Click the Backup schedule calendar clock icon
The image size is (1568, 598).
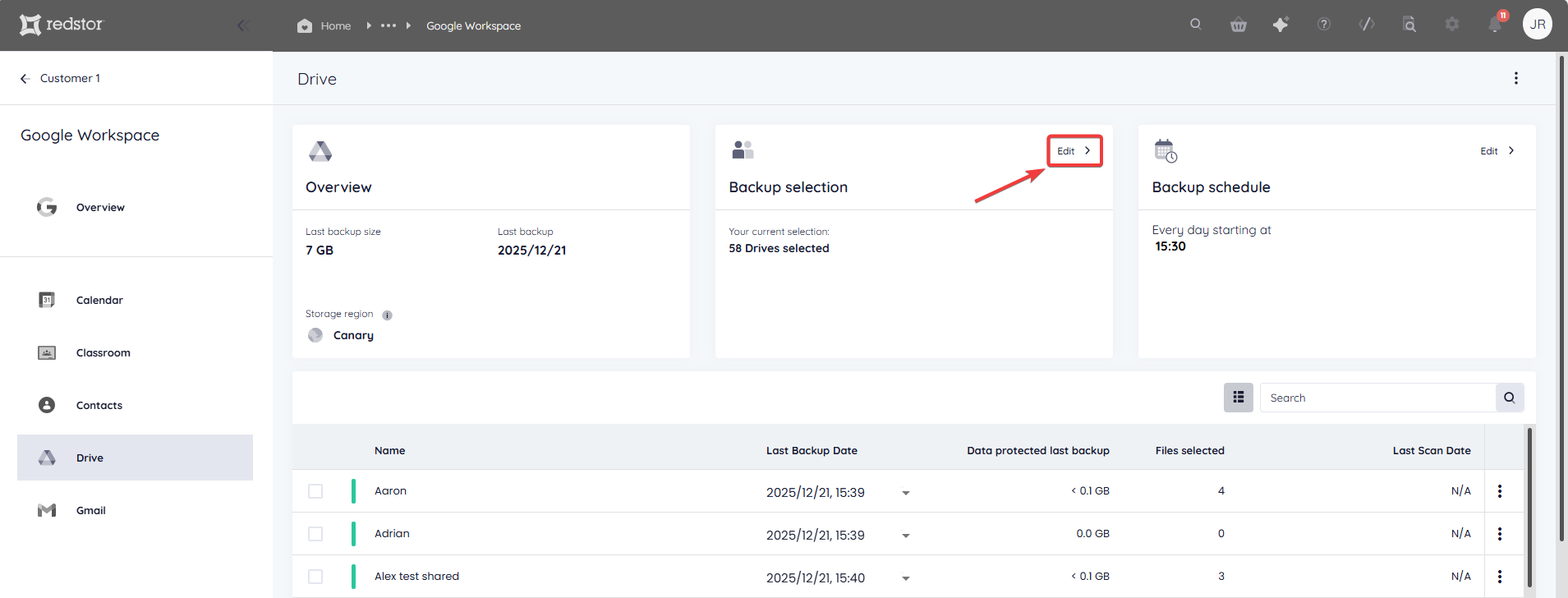[1166, 151]
